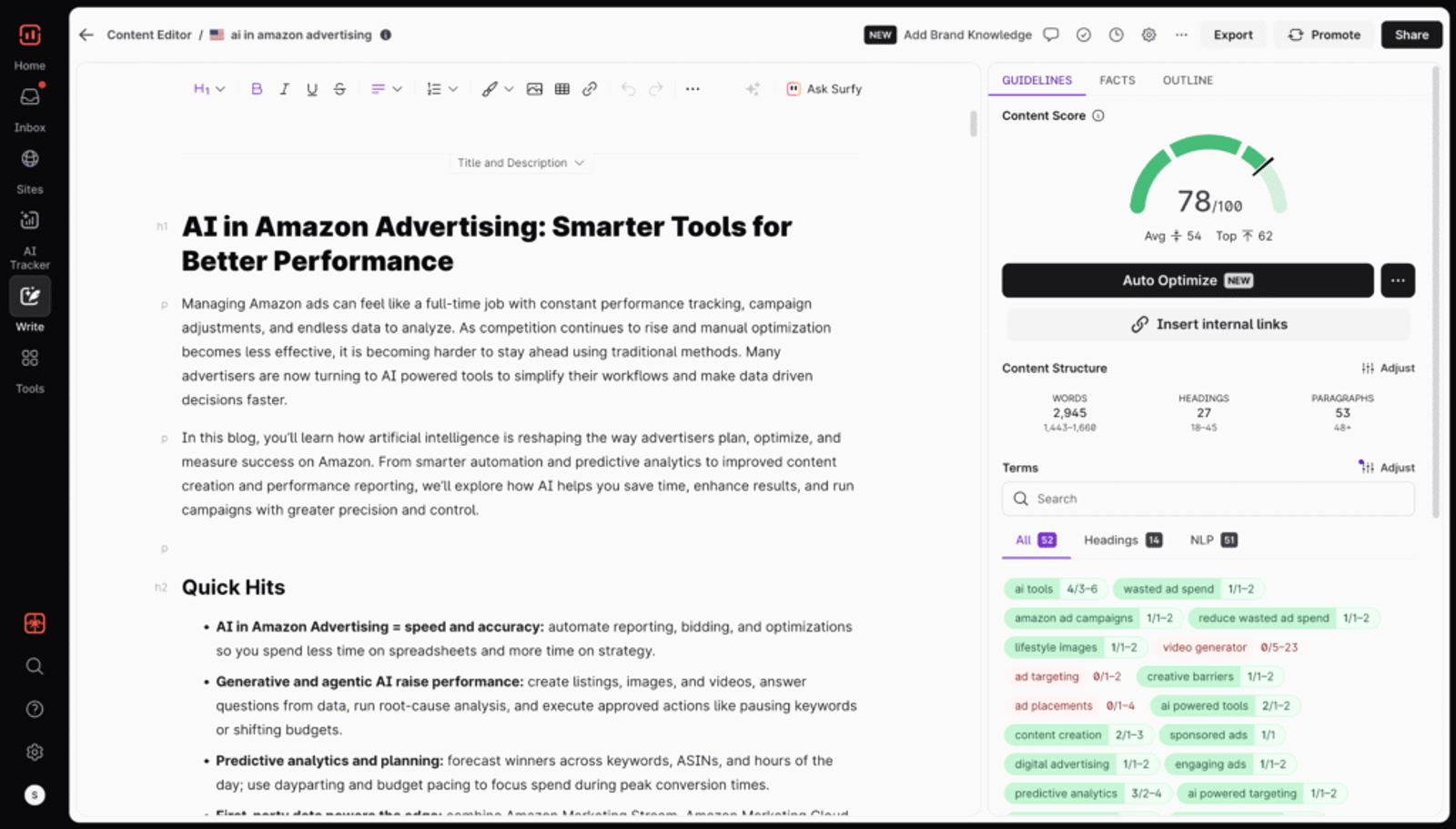Image resolution: width=1456 pixels, height=829 pixels.
Task: Click the circled checkmark icon in the header
Action: tap(1084, 35)
